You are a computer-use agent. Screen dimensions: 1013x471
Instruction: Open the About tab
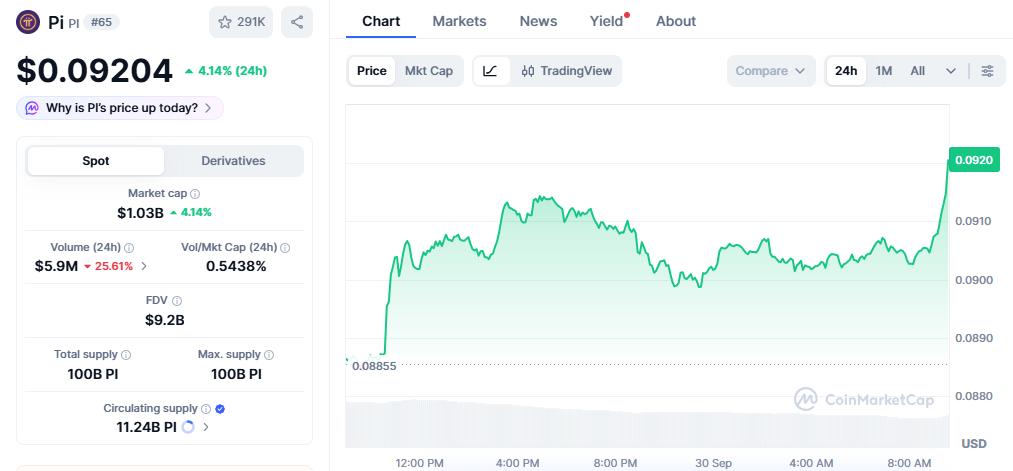(x=676, y=21)
